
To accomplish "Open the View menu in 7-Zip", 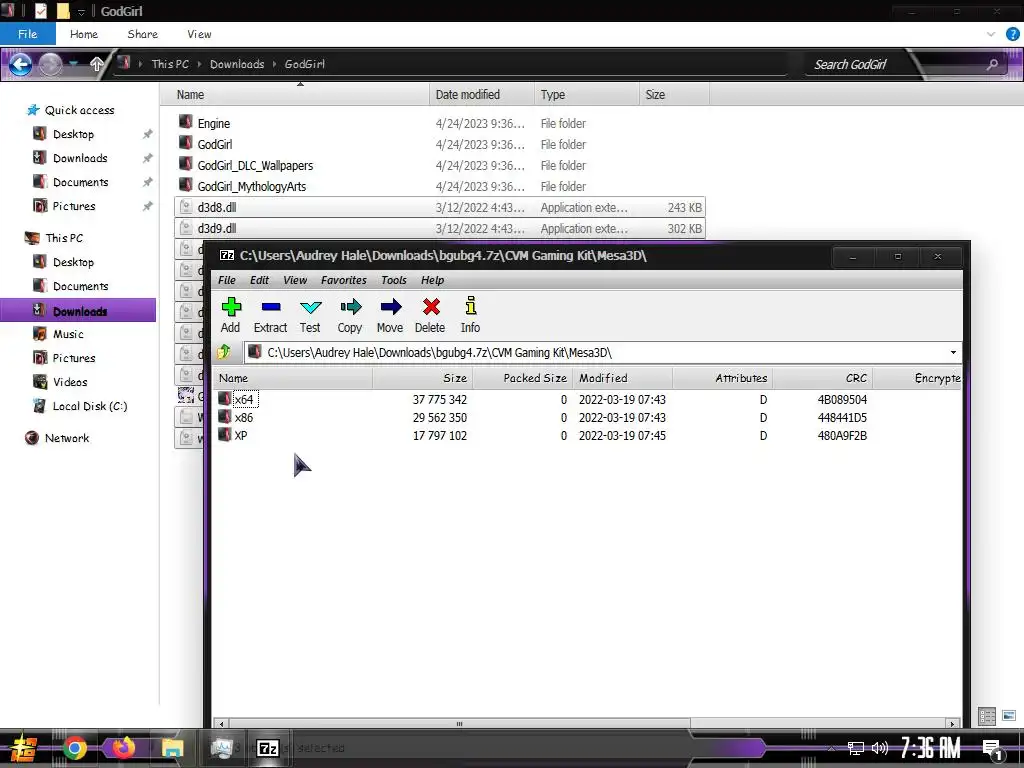I will (x=295, y=280).
